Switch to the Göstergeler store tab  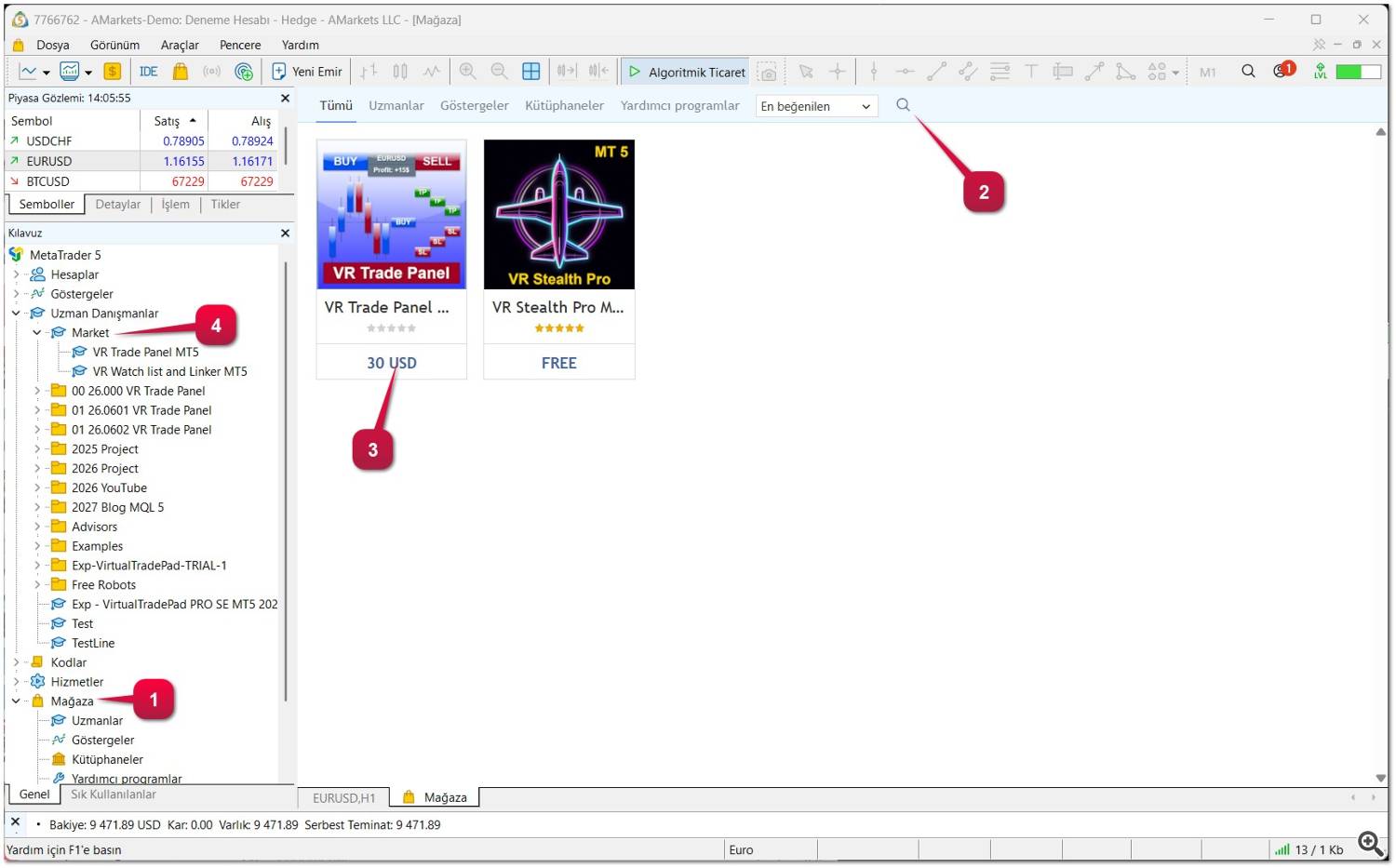click(x=475, y=106)
